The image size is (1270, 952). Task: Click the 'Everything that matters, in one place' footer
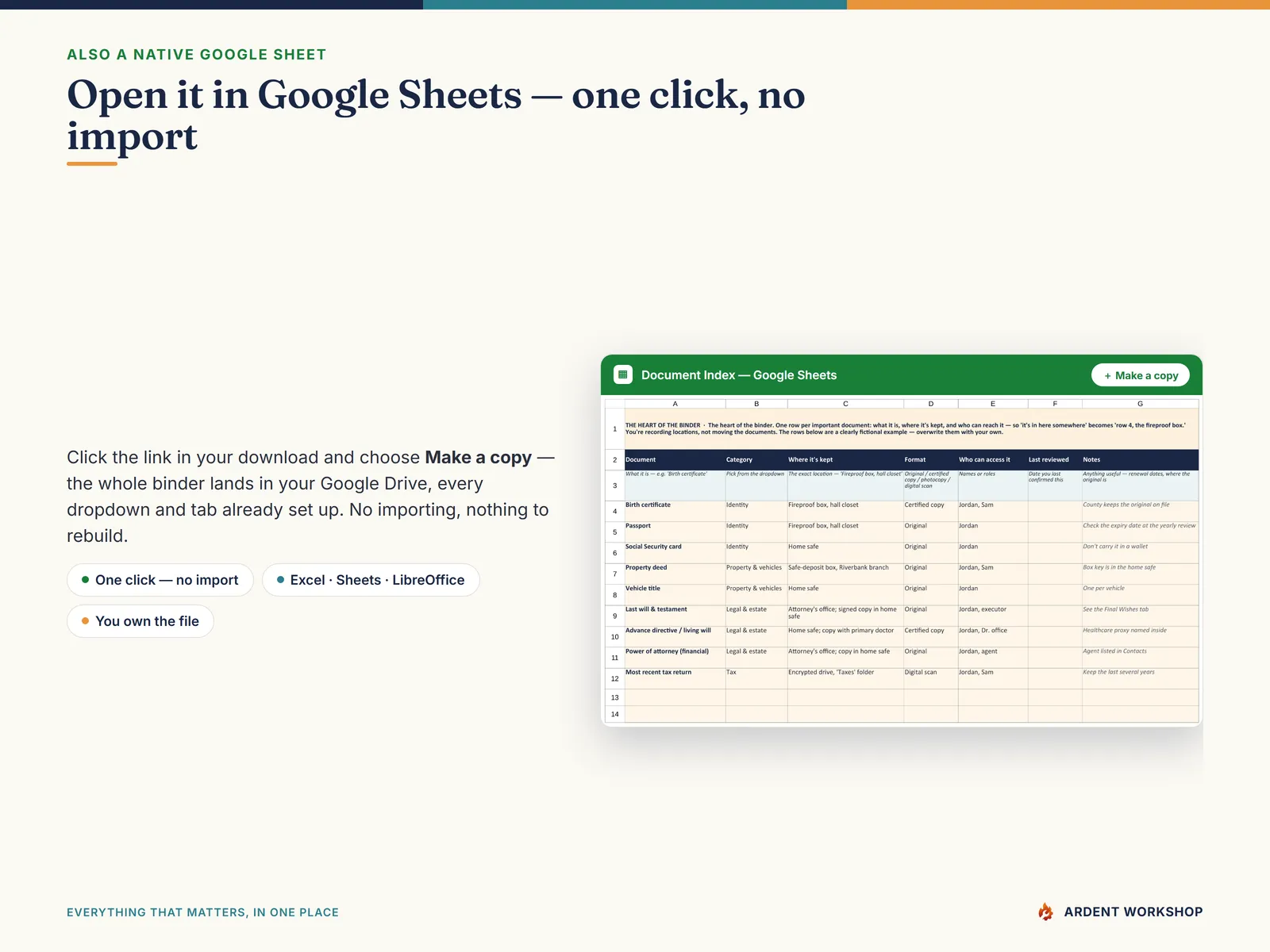click(202, 912)
